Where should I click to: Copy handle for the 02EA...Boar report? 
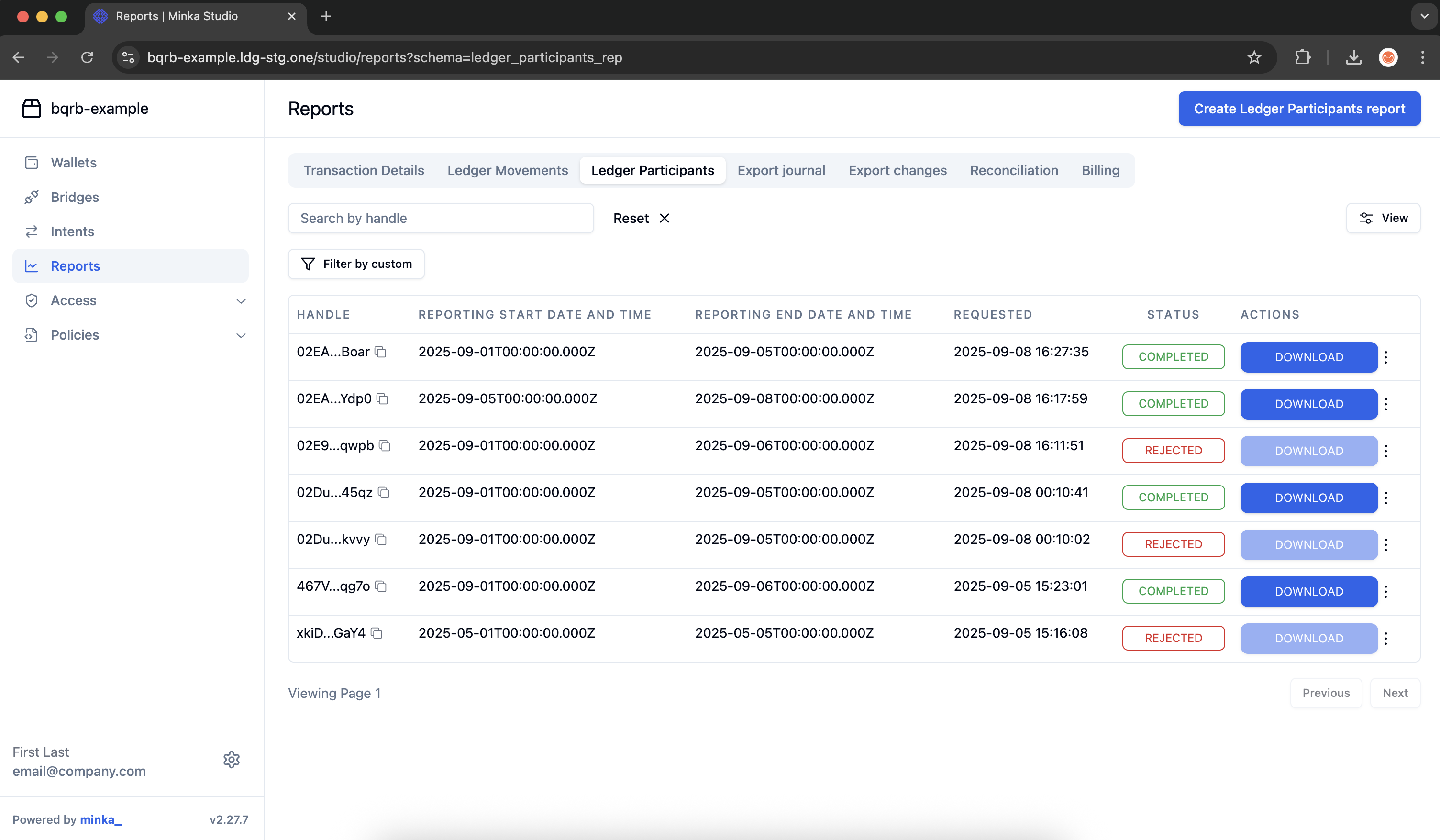coord(381,352)
